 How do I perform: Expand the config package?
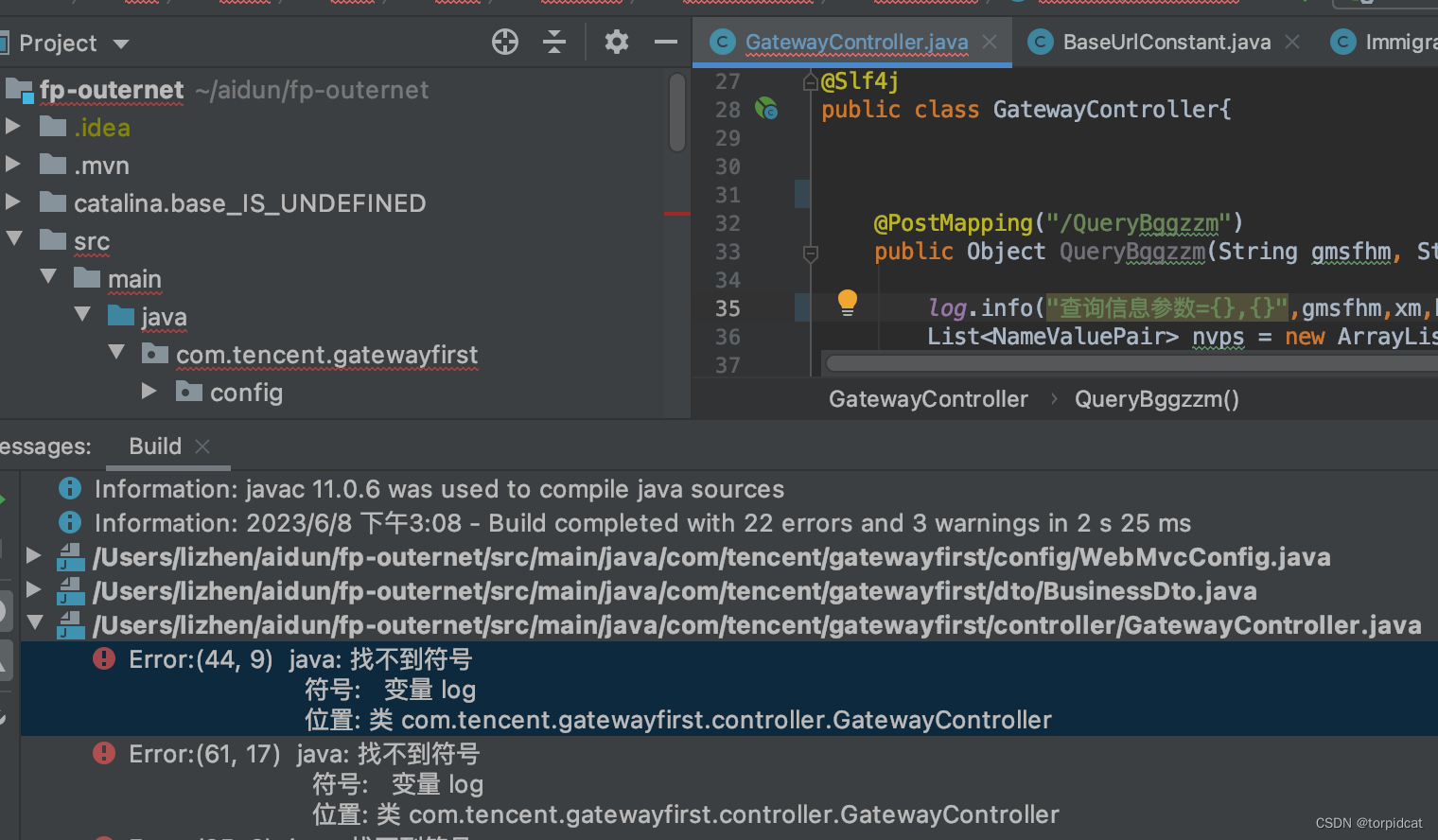pos(149,392)
